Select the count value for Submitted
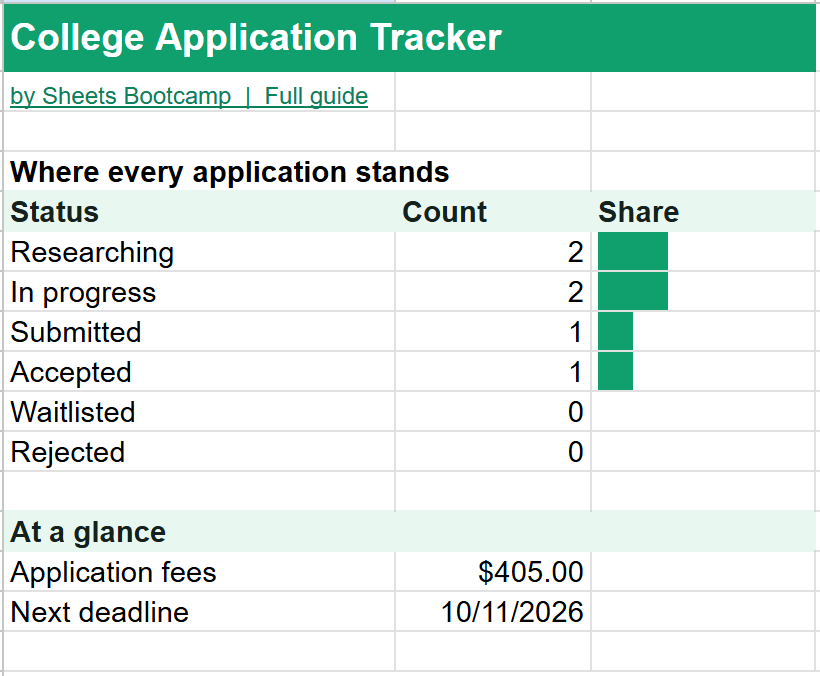The image size is (820, 676). [x=493, y=332]
